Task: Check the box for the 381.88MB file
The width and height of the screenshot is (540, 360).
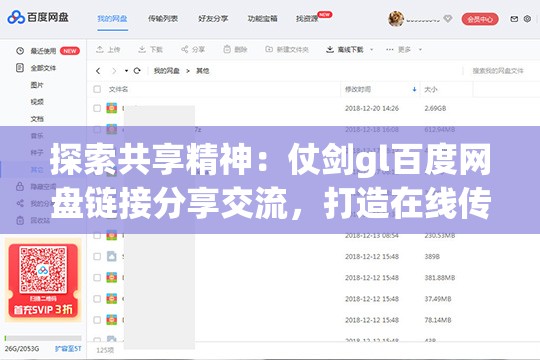Action: [97, 278]
